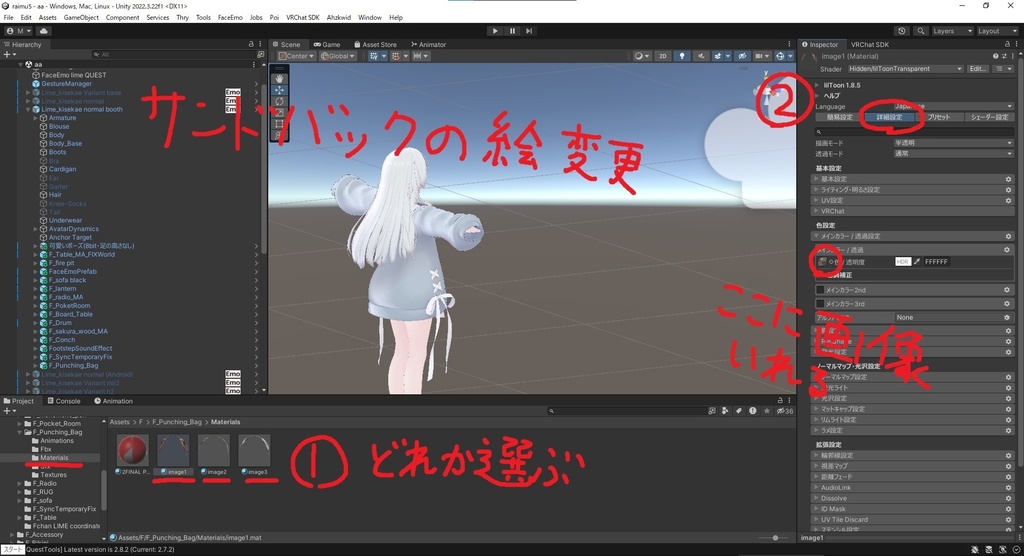Expand the UV設定 section
Screen dimensions: 1024x556
[x=914, y=200]
